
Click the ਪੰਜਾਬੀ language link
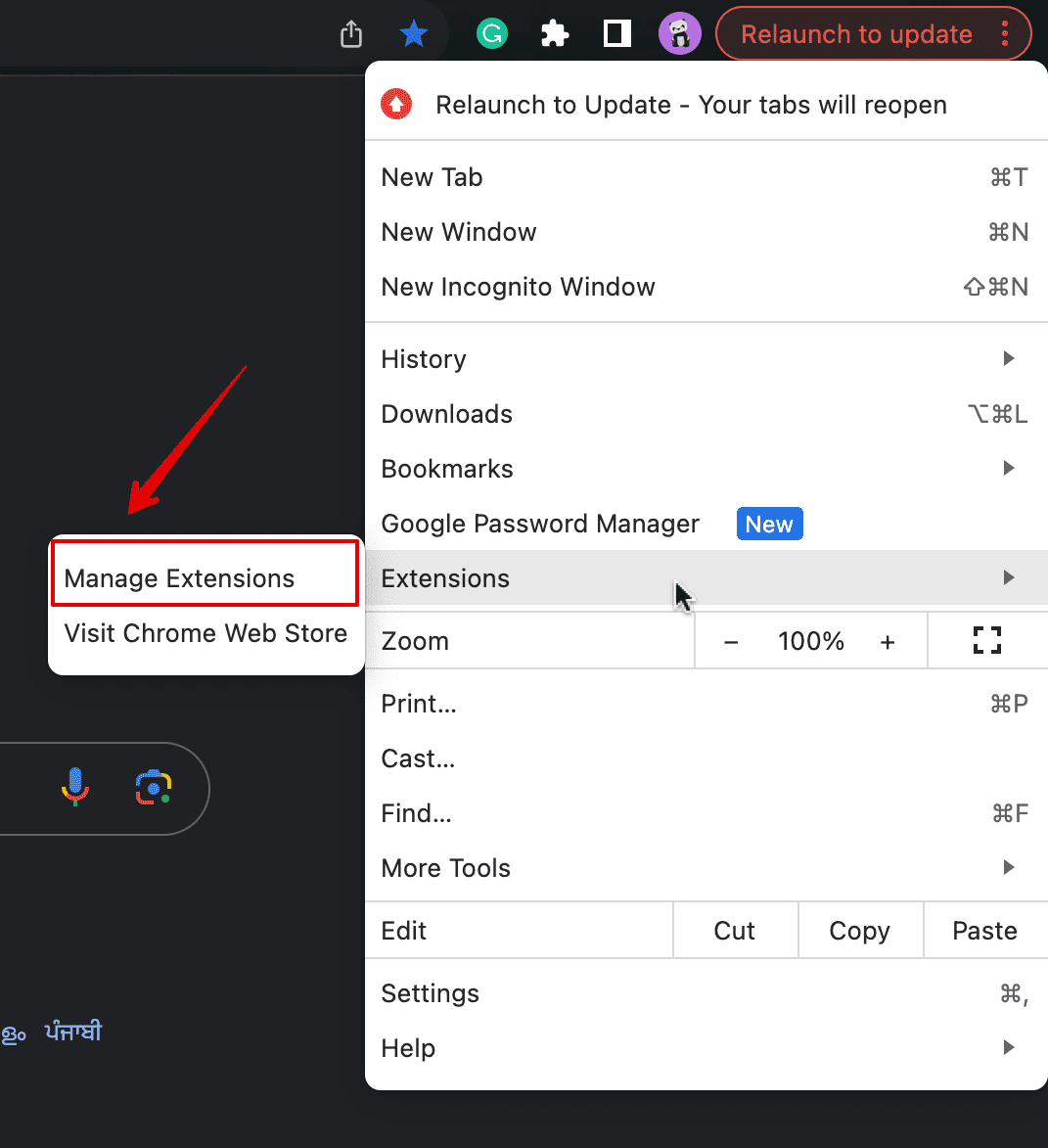(73, 1033)
